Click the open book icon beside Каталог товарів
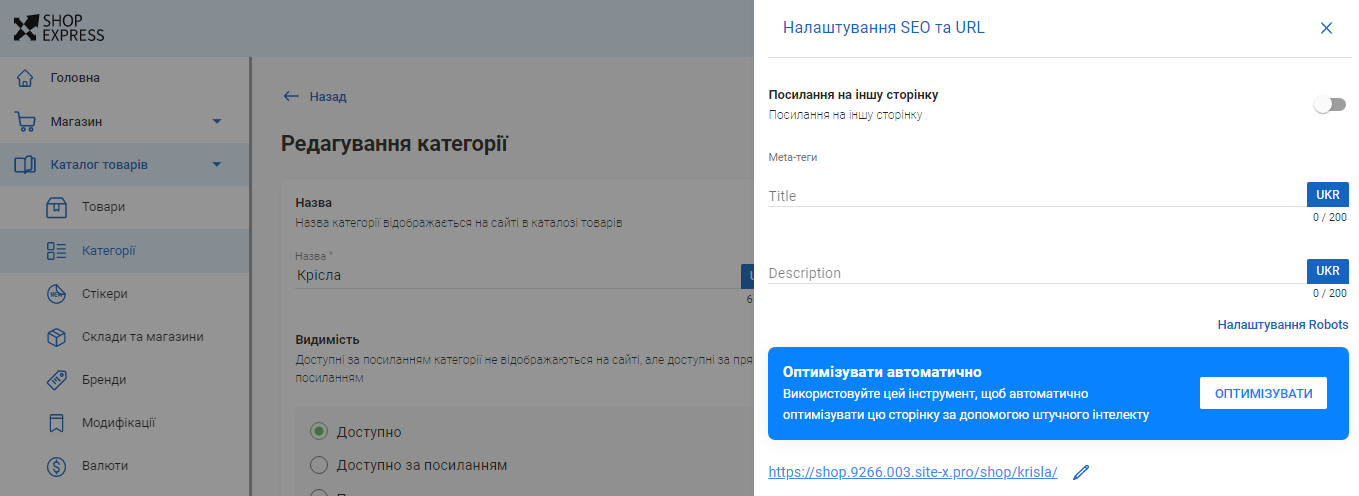1359x496 pixels. tap(26, 164)
